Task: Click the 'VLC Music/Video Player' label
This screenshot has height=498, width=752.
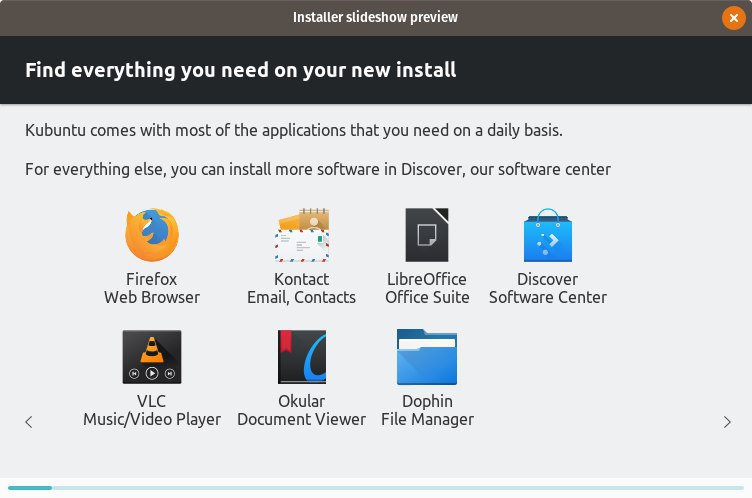Action: [152, 410]
